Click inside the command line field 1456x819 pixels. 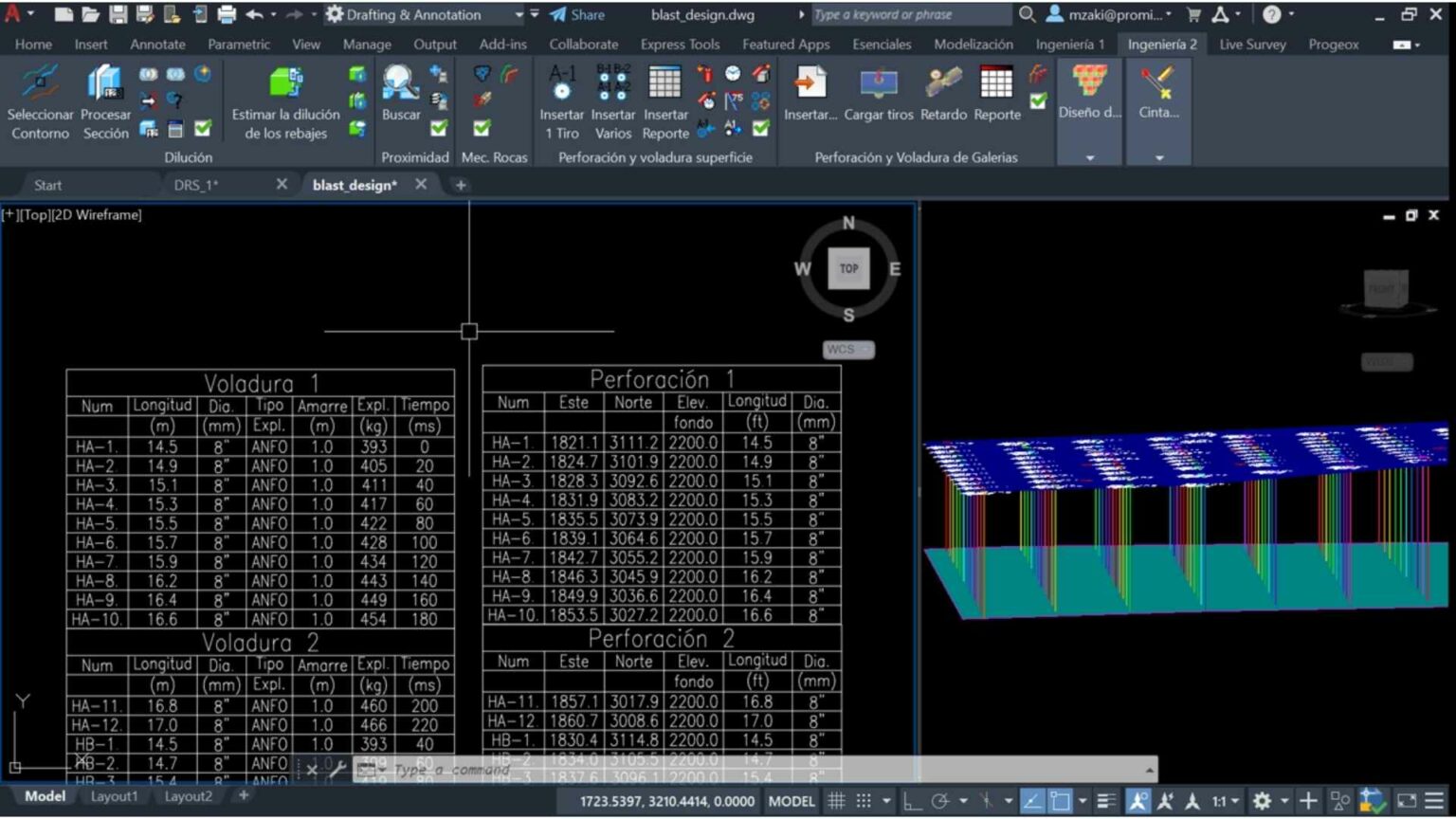click(569, 770)
